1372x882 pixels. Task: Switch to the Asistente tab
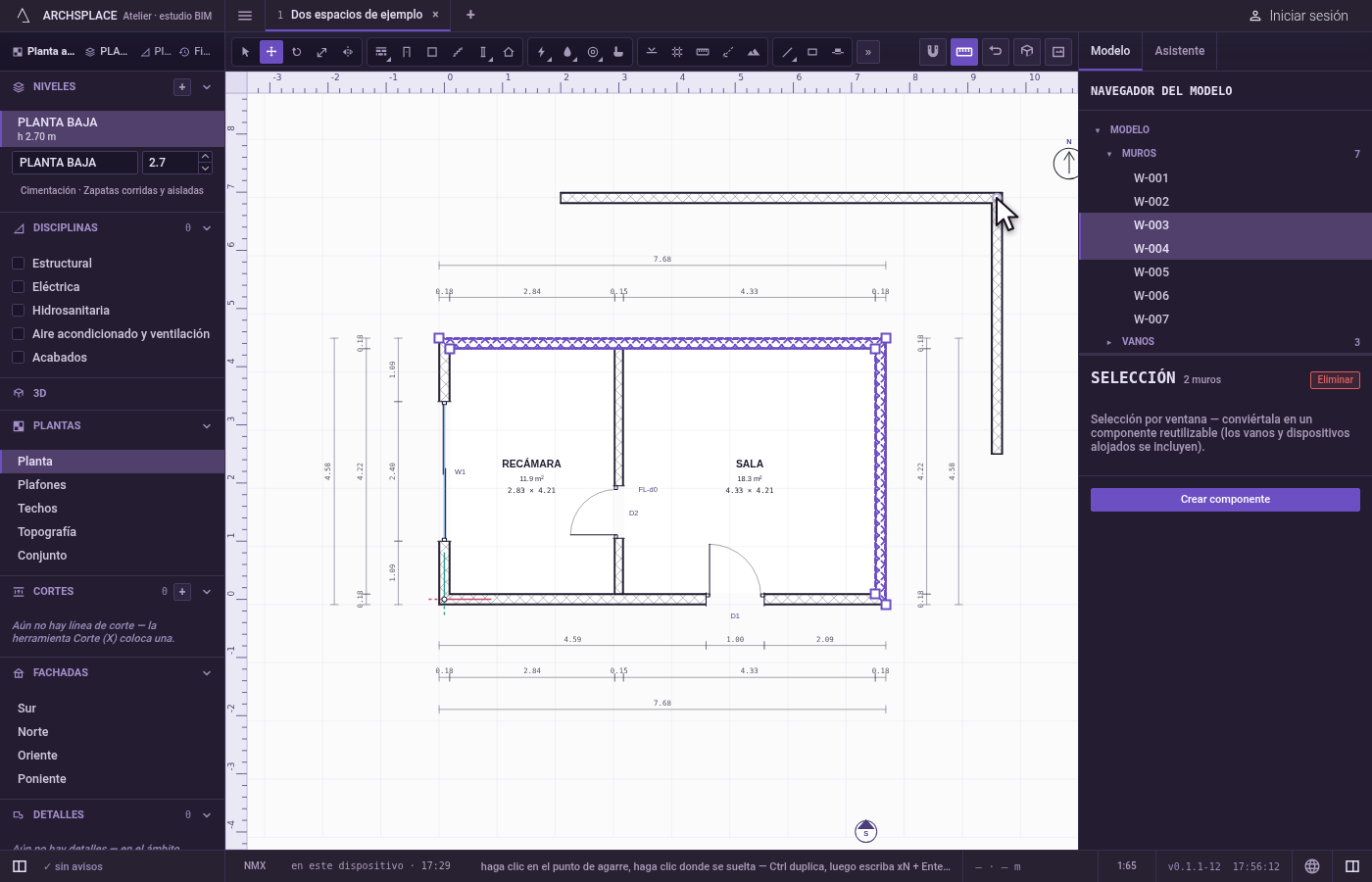(x=1179, y=51)
